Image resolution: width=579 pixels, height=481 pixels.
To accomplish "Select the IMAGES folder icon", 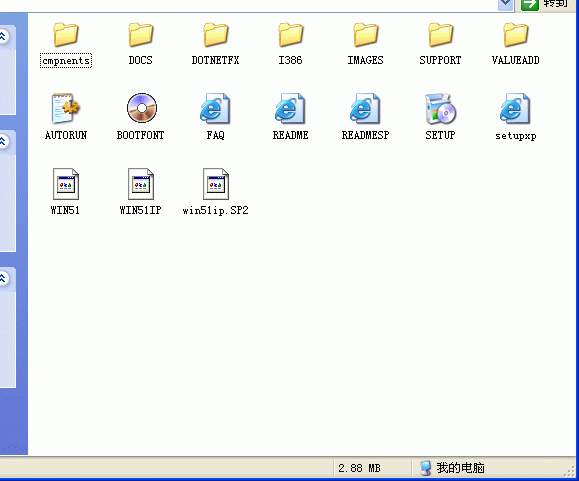I will [x=366, y=35].
